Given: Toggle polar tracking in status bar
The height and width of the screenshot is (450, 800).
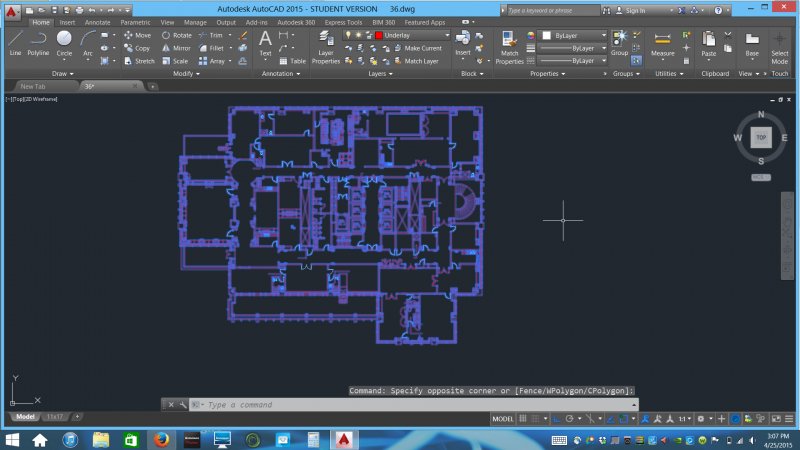Looking at the screenshot, I should point(569,418).
